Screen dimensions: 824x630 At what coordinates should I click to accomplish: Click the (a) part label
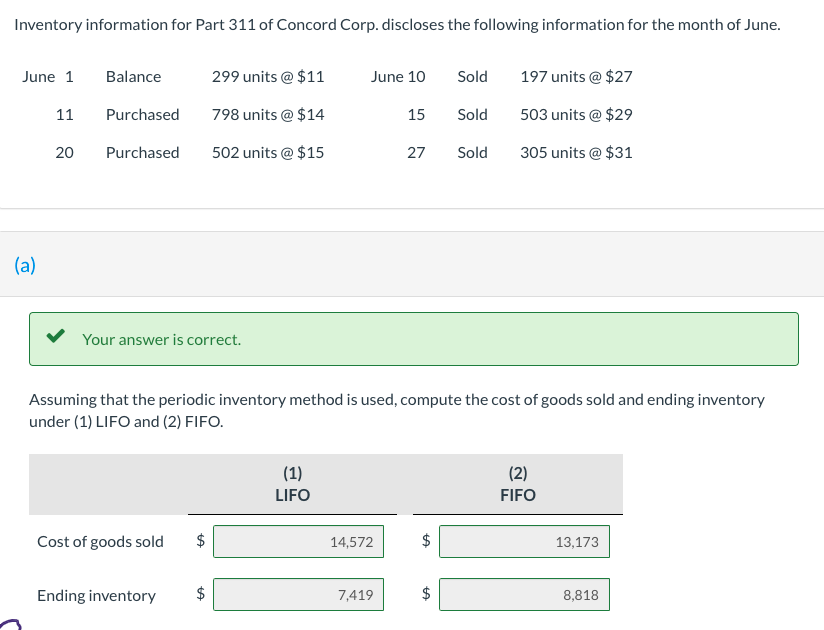25,265
